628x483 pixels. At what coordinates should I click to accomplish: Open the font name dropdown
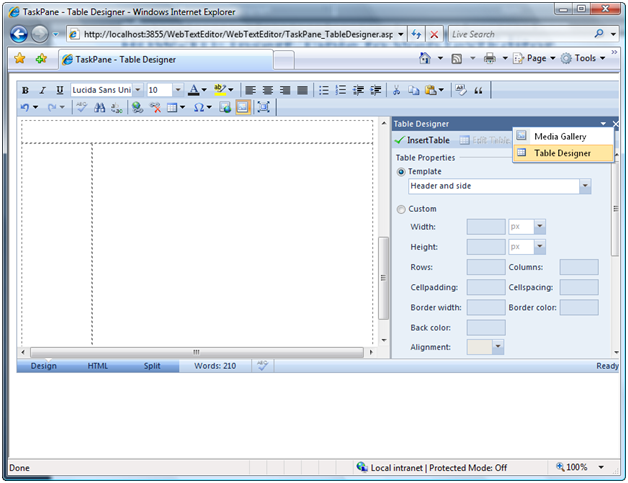tap(137, 90)
